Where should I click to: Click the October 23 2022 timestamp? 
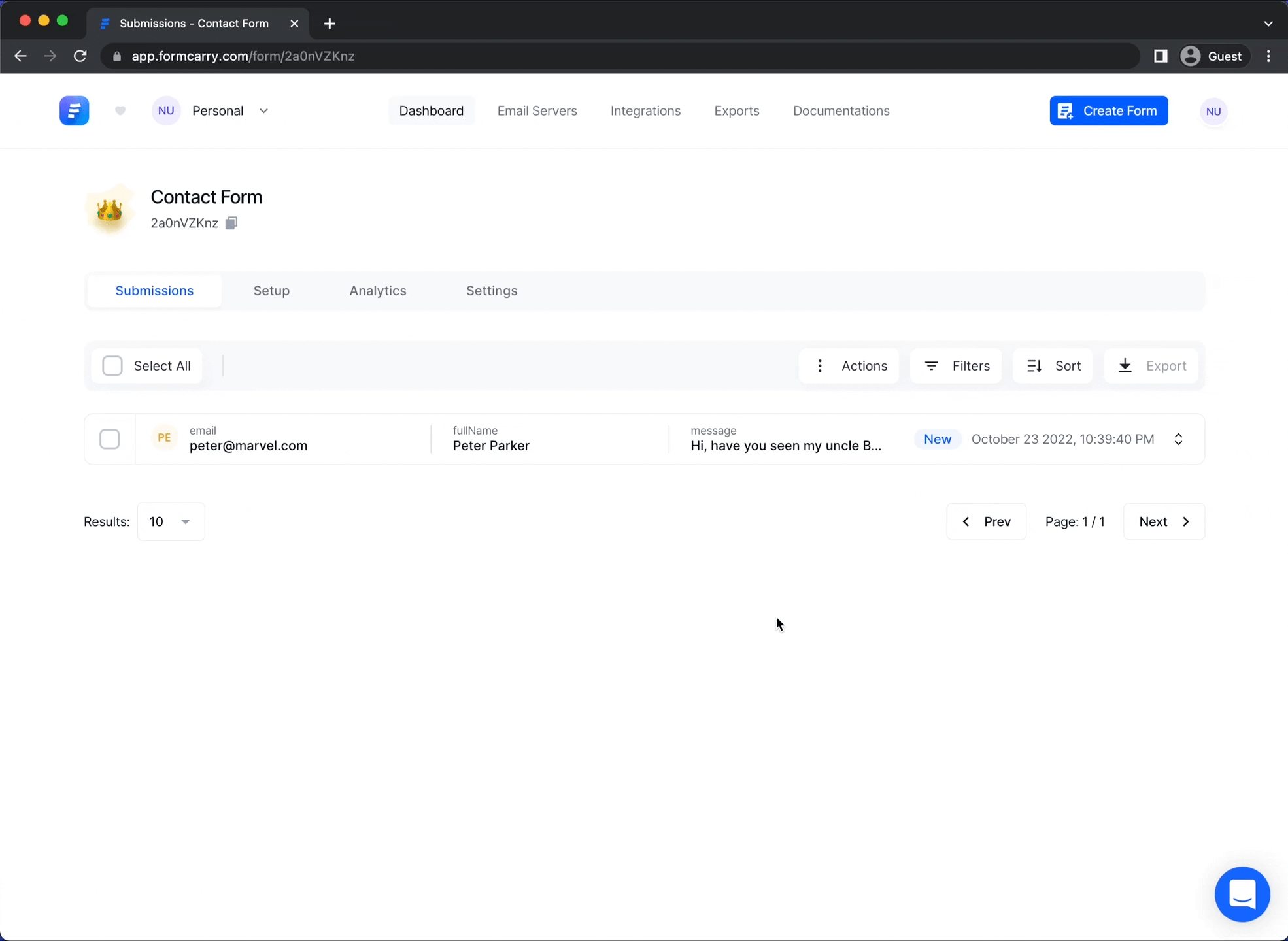point(1062,439)
